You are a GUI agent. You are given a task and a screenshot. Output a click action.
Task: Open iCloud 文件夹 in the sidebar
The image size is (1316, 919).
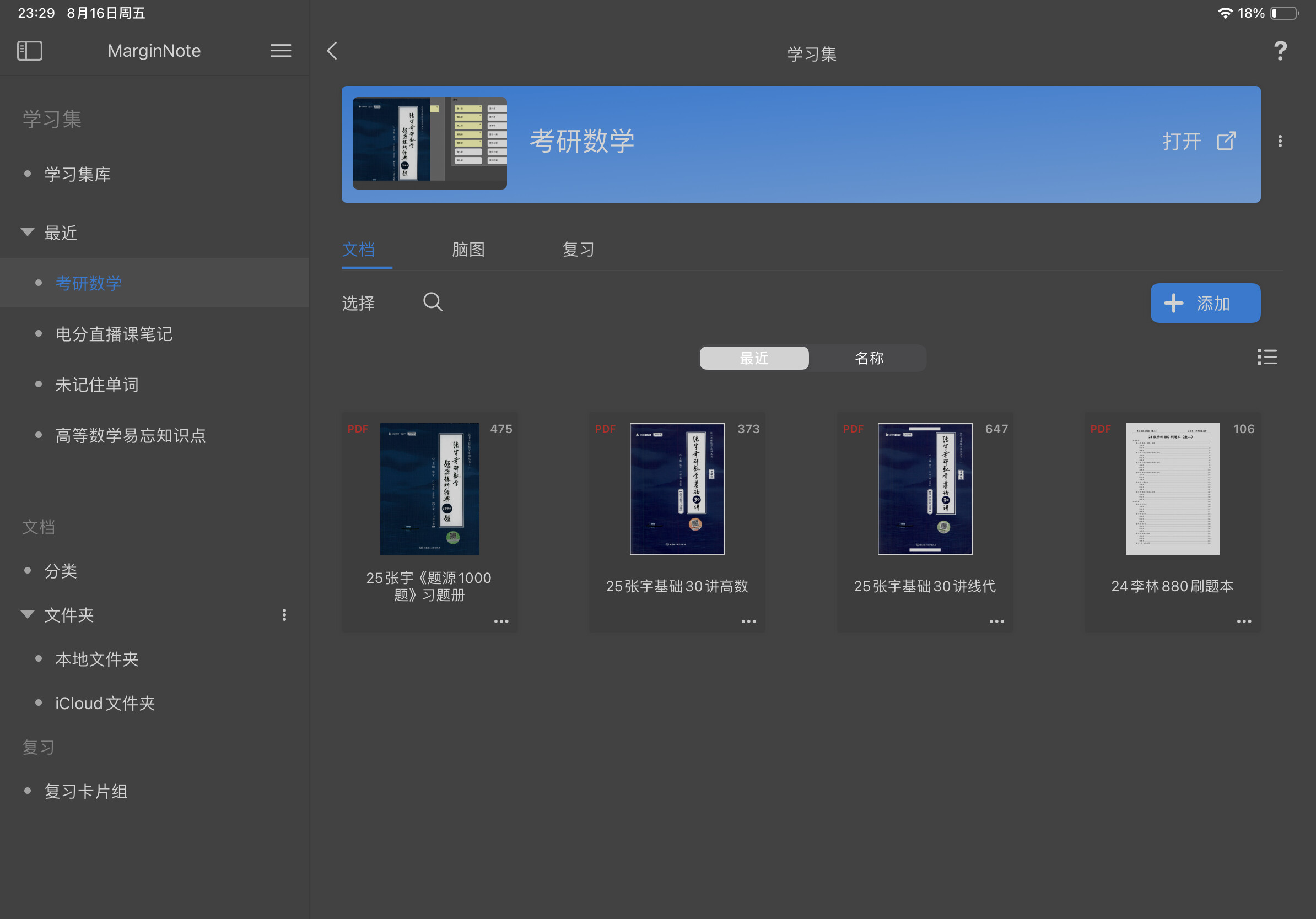coord(105,703)
